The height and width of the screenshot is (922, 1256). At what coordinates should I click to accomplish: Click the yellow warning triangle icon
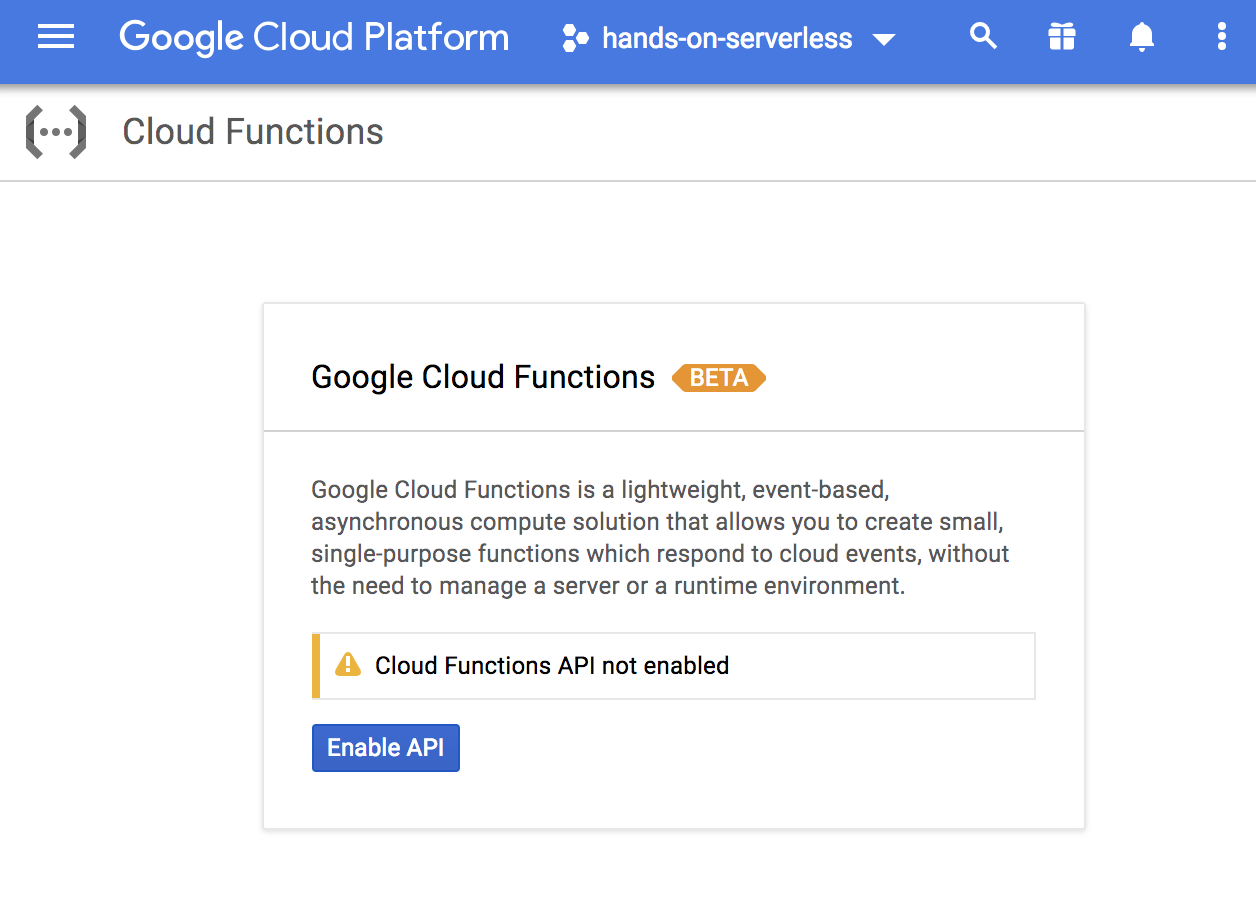click(348, 664)
